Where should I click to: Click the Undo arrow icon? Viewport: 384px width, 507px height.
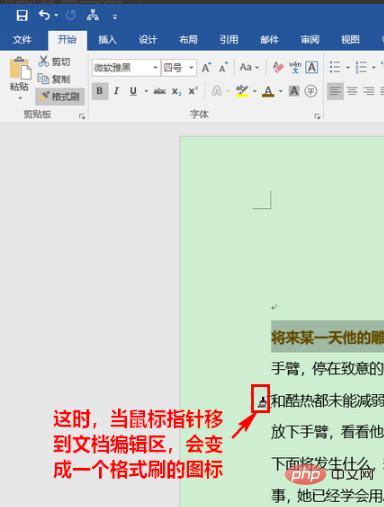pos(44,15)
